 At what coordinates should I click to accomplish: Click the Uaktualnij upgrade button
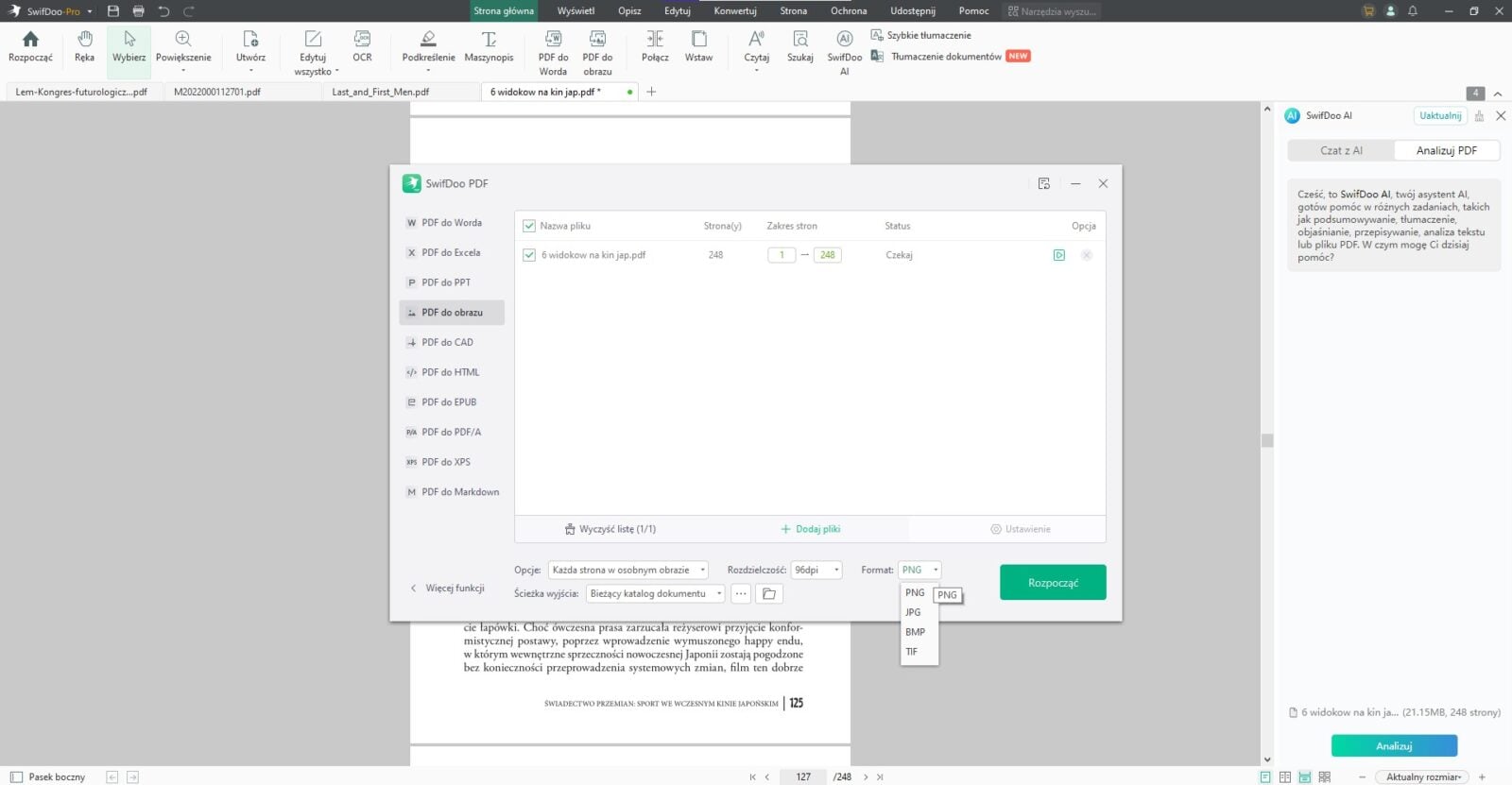(1440, 115)
